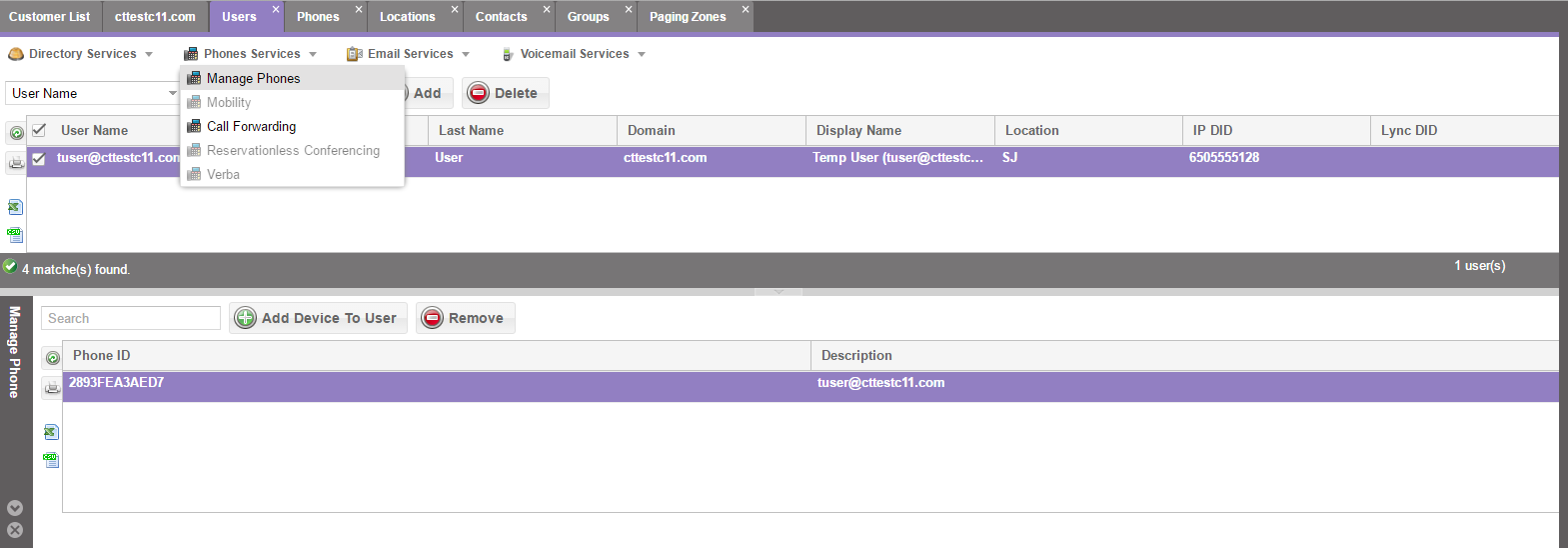Viewport: 1568px width, 548px height.
Task: Click the red minus icon on Remove
Action: tap(433, 318)
